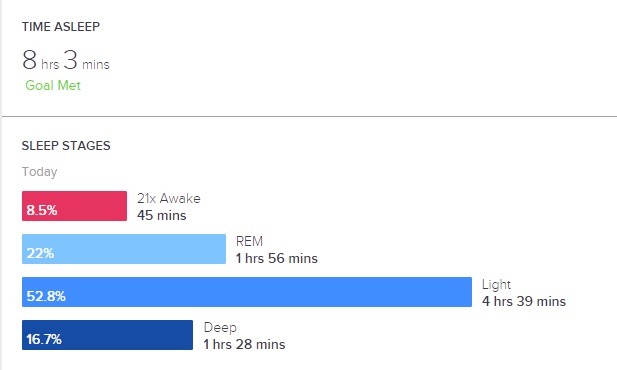Click the 45 mins awake duration

click(x=162, y=215)
